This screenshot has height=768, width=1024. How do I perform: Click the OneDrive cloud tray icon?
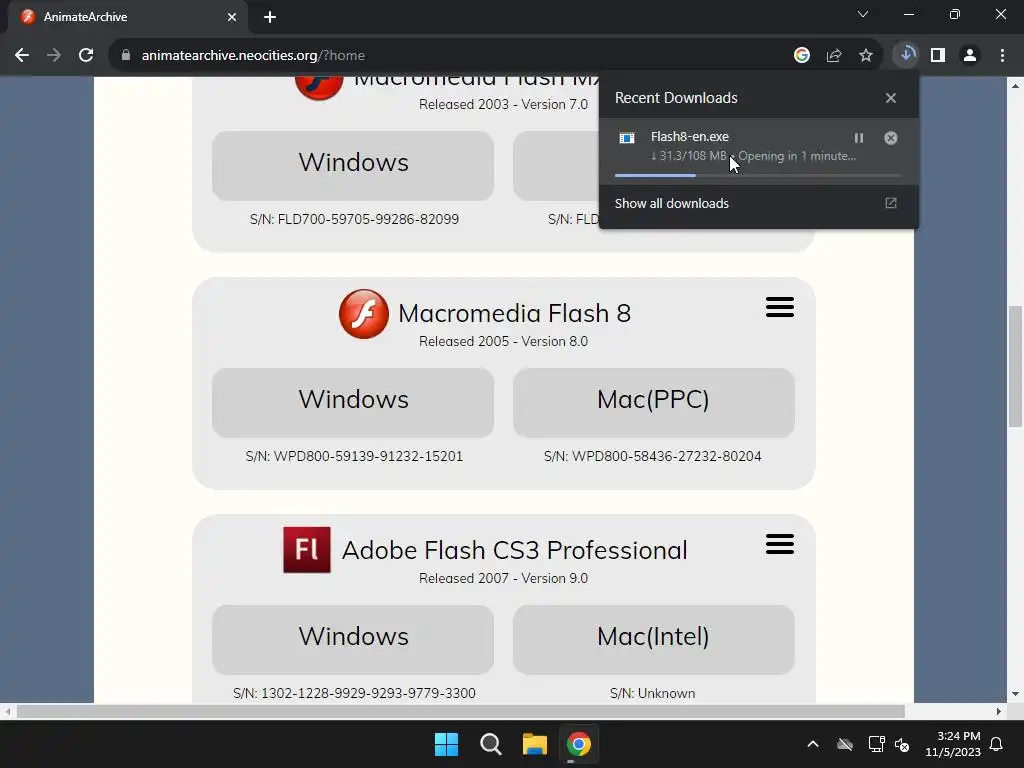[845, 744]
